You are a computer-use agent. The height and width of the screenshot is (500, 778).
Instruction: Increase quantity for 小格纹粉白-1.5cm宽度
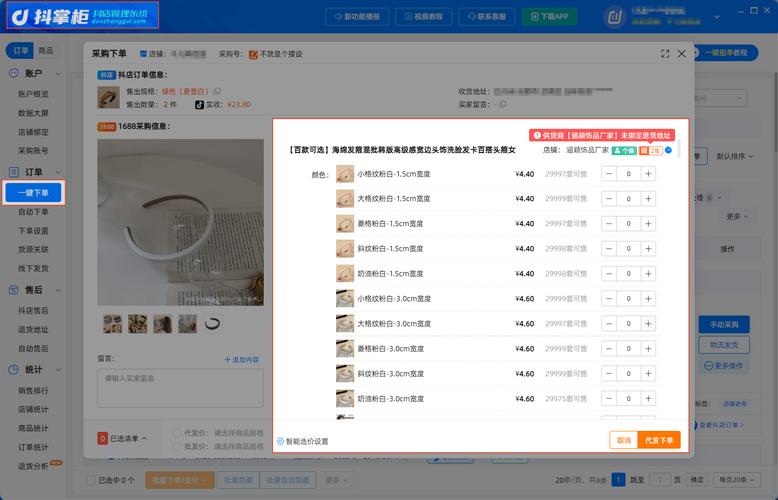(x=648, y=174)
